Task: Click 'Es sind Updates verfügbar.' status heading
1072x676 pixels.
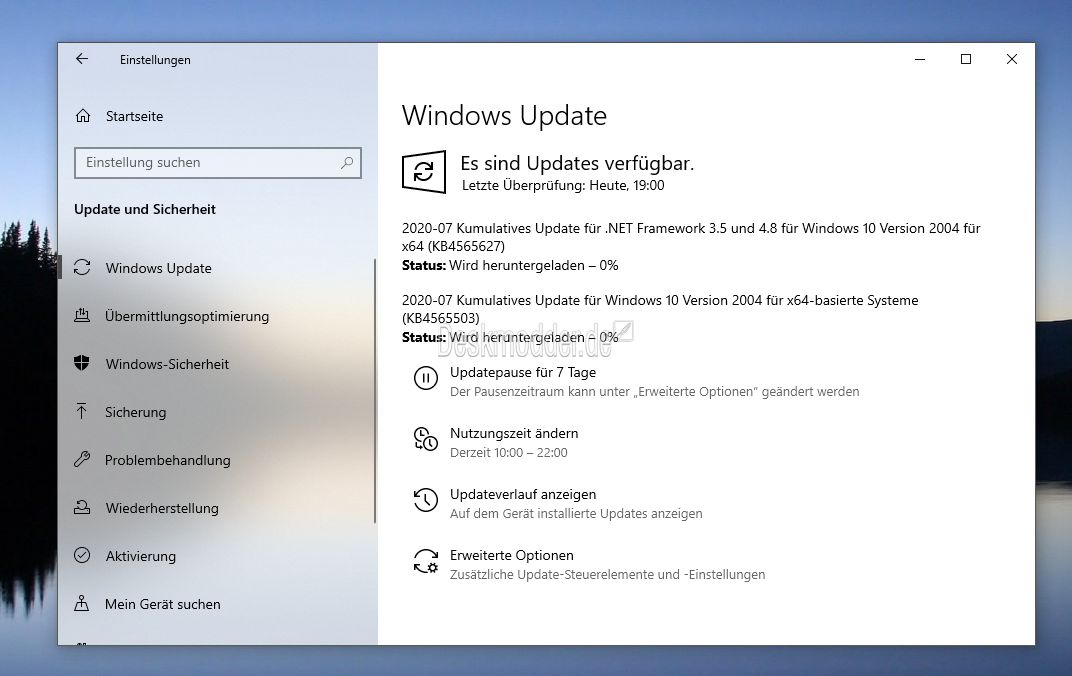Action: click(577, 163)
